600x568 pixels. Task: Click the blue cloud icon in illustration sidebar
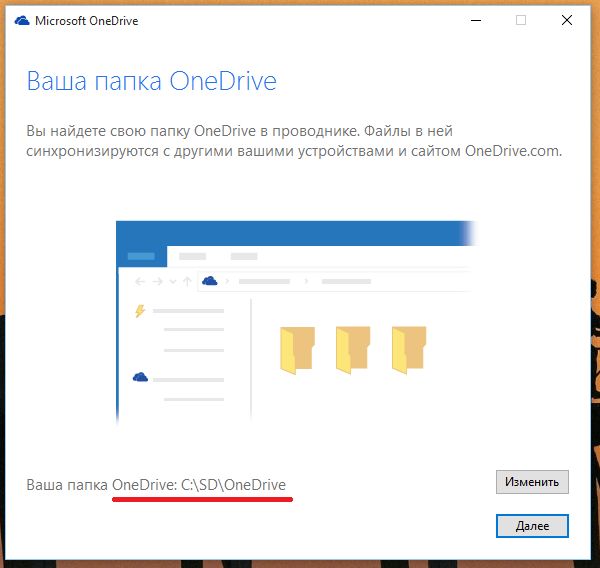(x=140, y=377)
